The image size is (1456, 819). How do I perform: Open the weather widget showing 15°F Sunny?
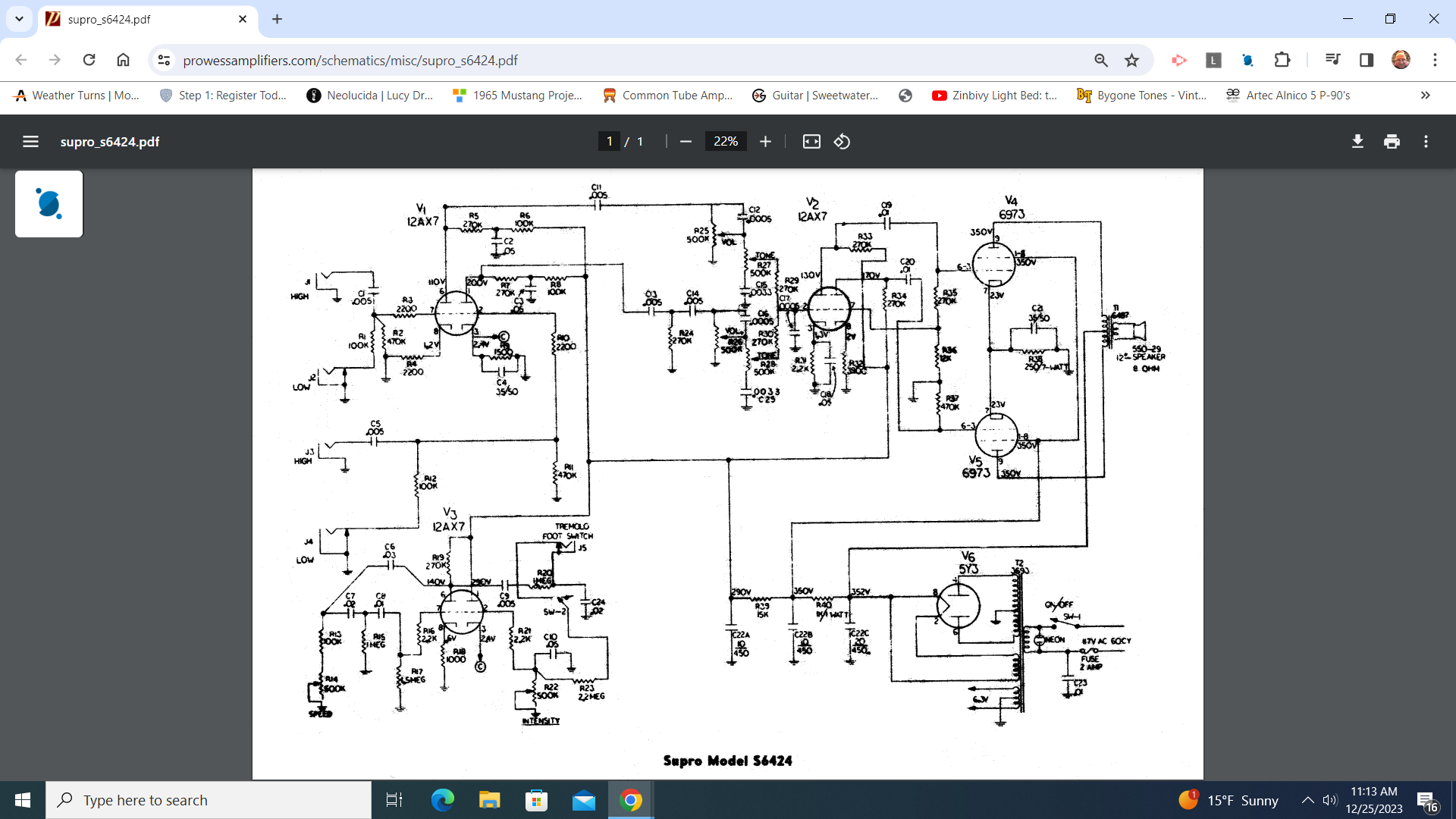(x=1228, y=800)
